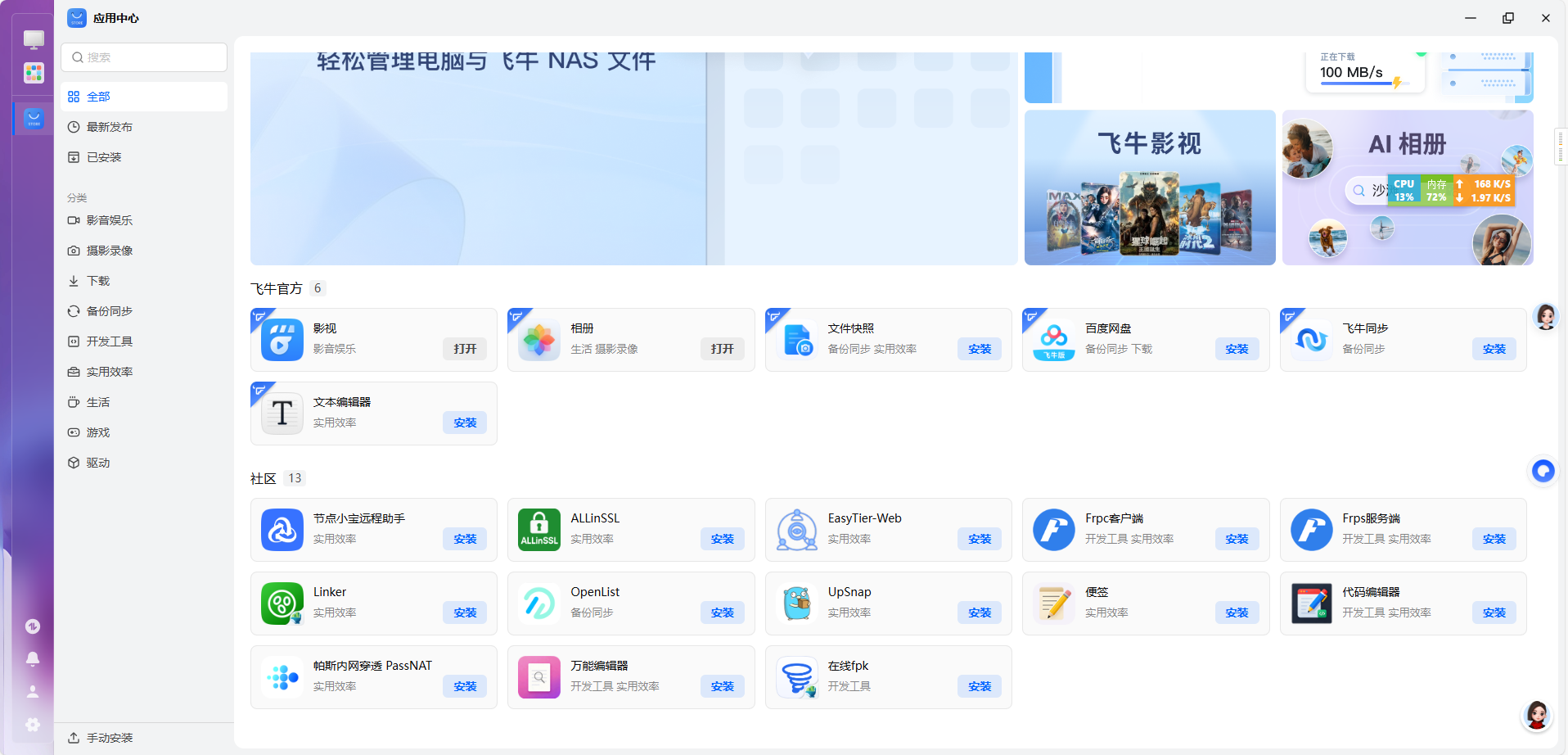Screen dimensions: 1568x755
Task: Click the 帕斯内网穿透 PassNAT icon
Action: [282, 678]
